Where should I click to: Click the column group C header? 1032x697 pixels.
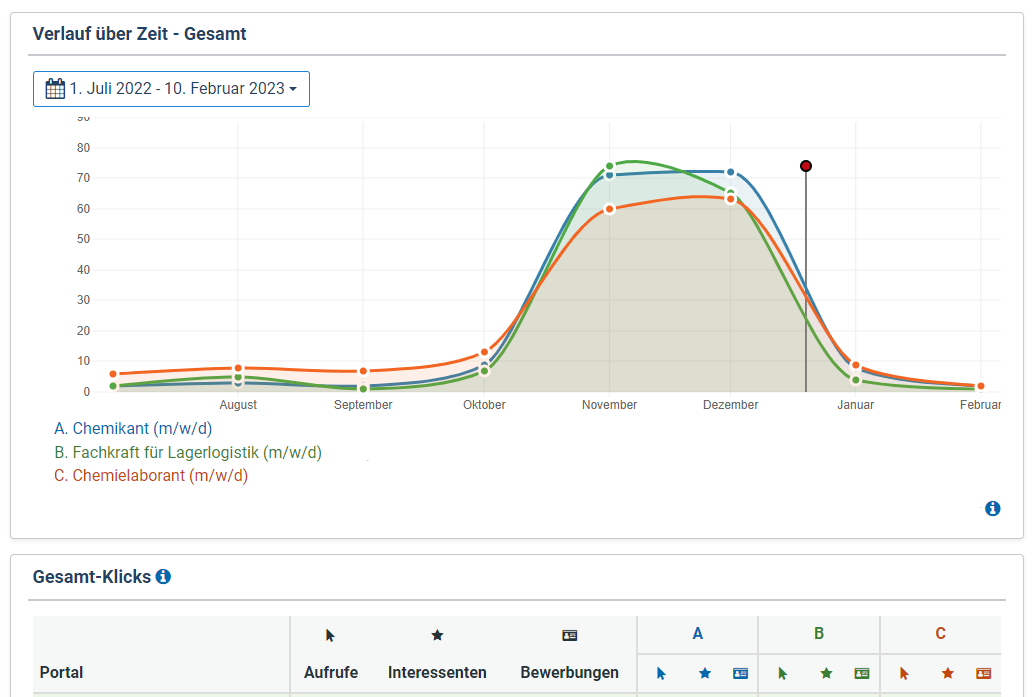pos(940,633)
